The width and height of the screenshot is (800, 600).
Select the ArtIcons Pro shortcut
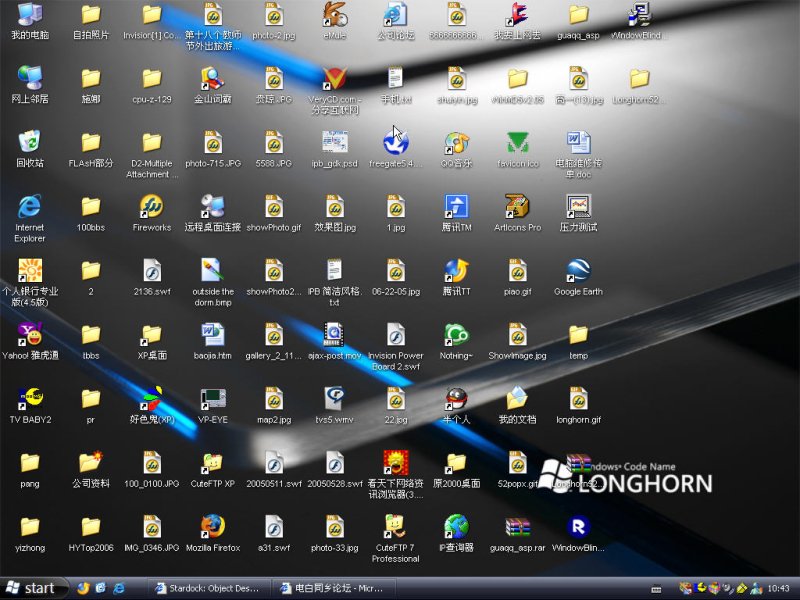click(x=517, y=206)
